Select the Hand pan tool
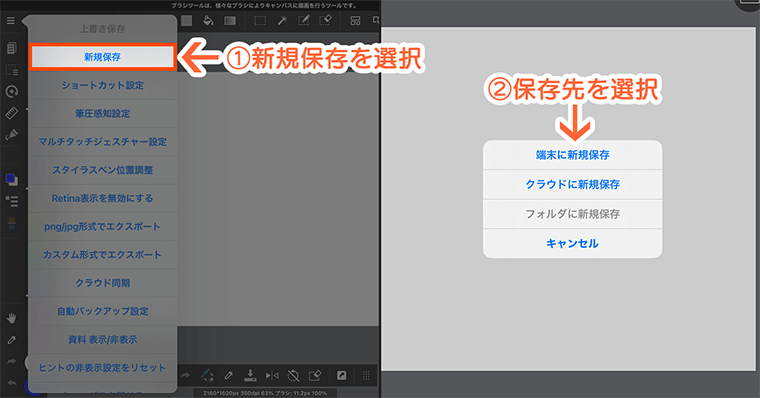The image size is (760, 398). coord(12,318)
